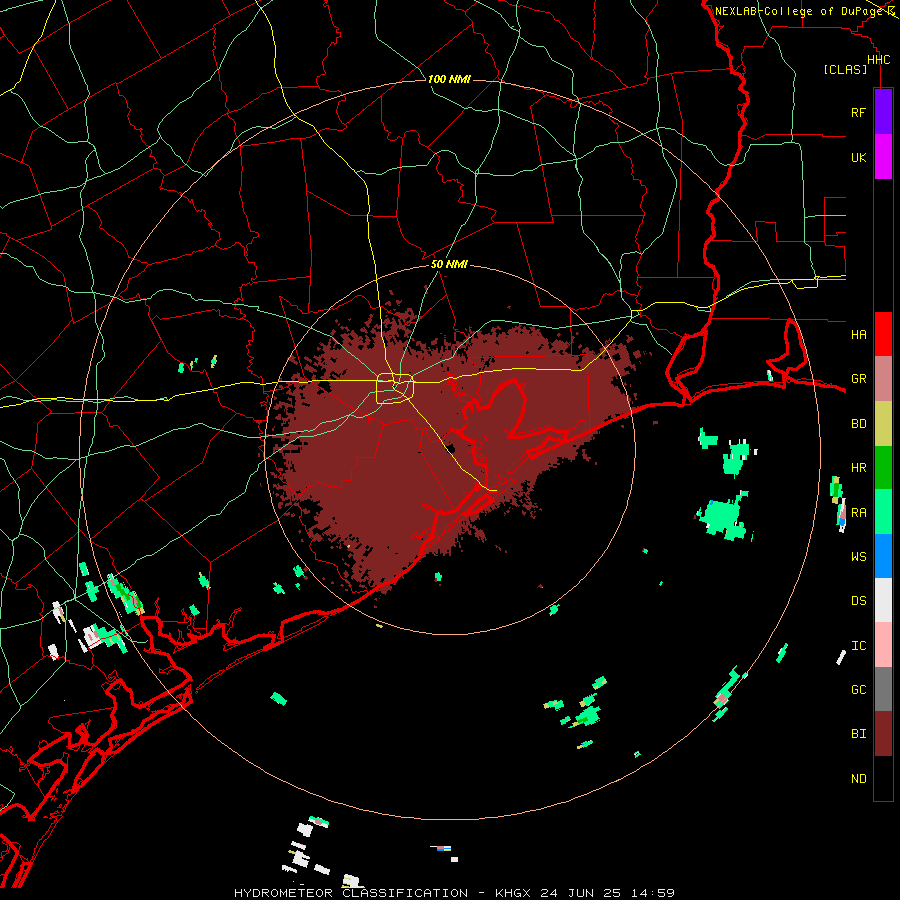The height and width of the screenshot is (900, 900).
Task: Click the 'RF' legend label
Action: pos(858,112)
